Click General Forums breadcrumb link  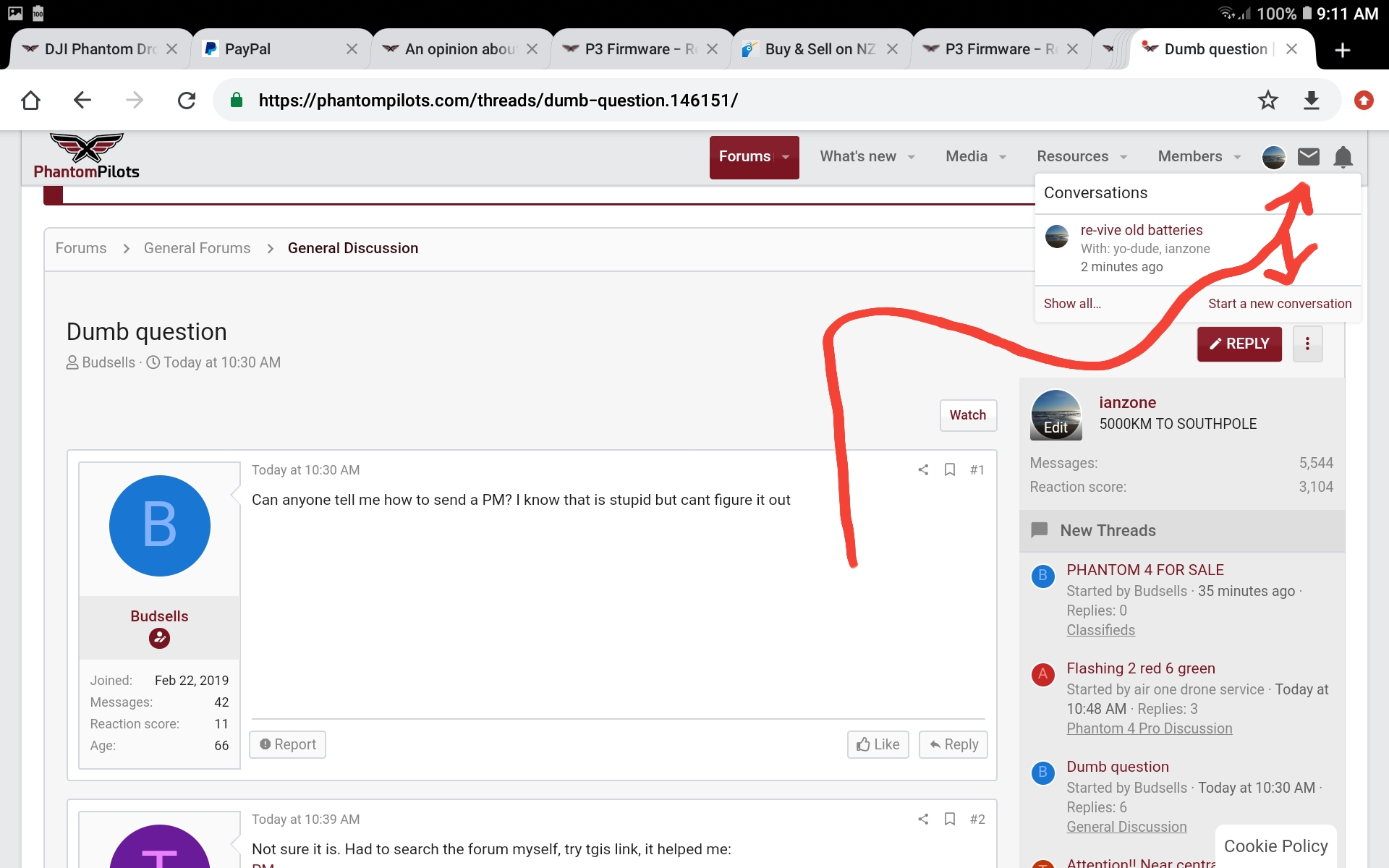197,248
